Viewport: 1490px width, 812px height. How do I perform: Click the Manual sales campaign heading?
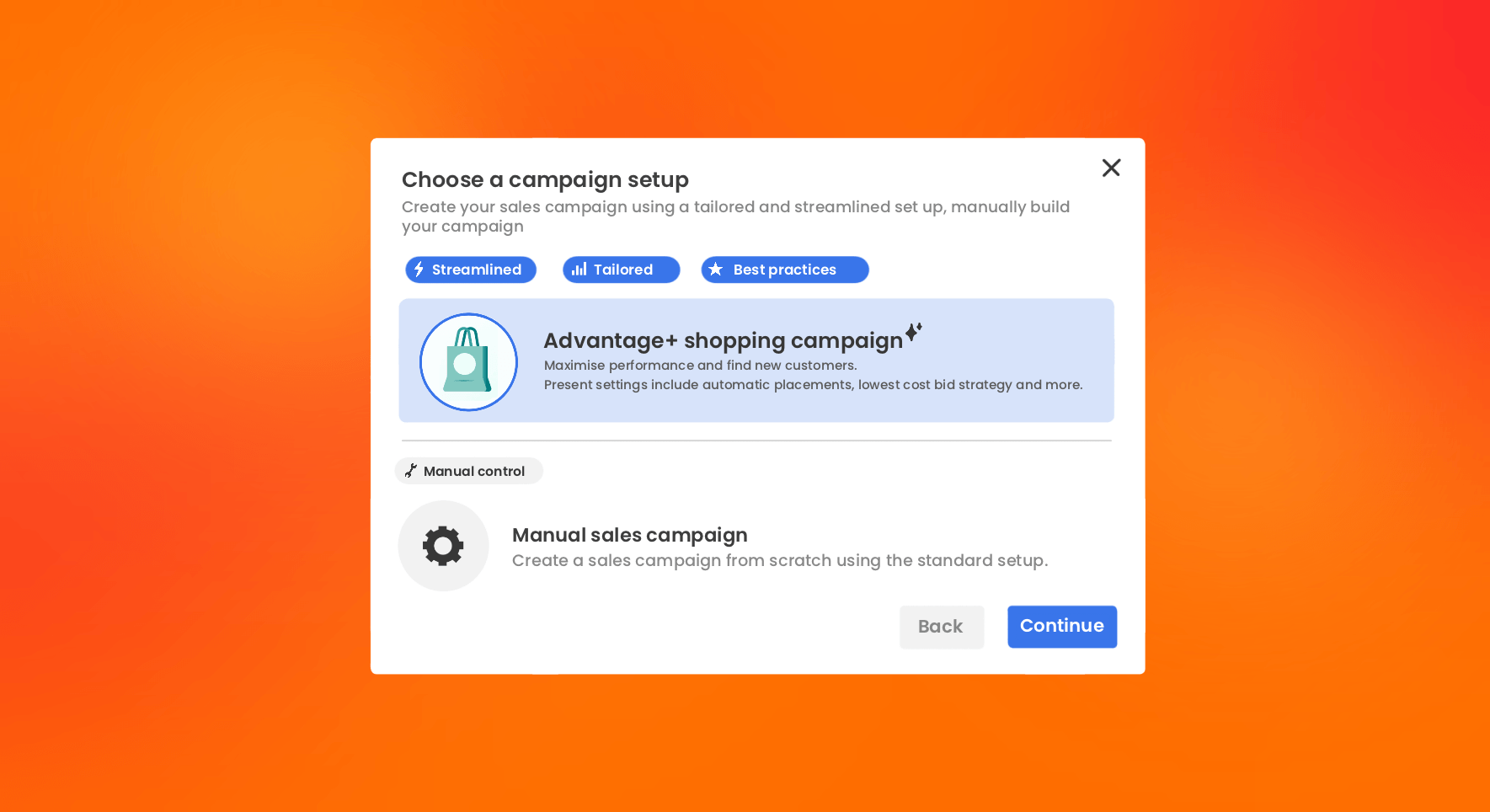(x=630, y=536)
